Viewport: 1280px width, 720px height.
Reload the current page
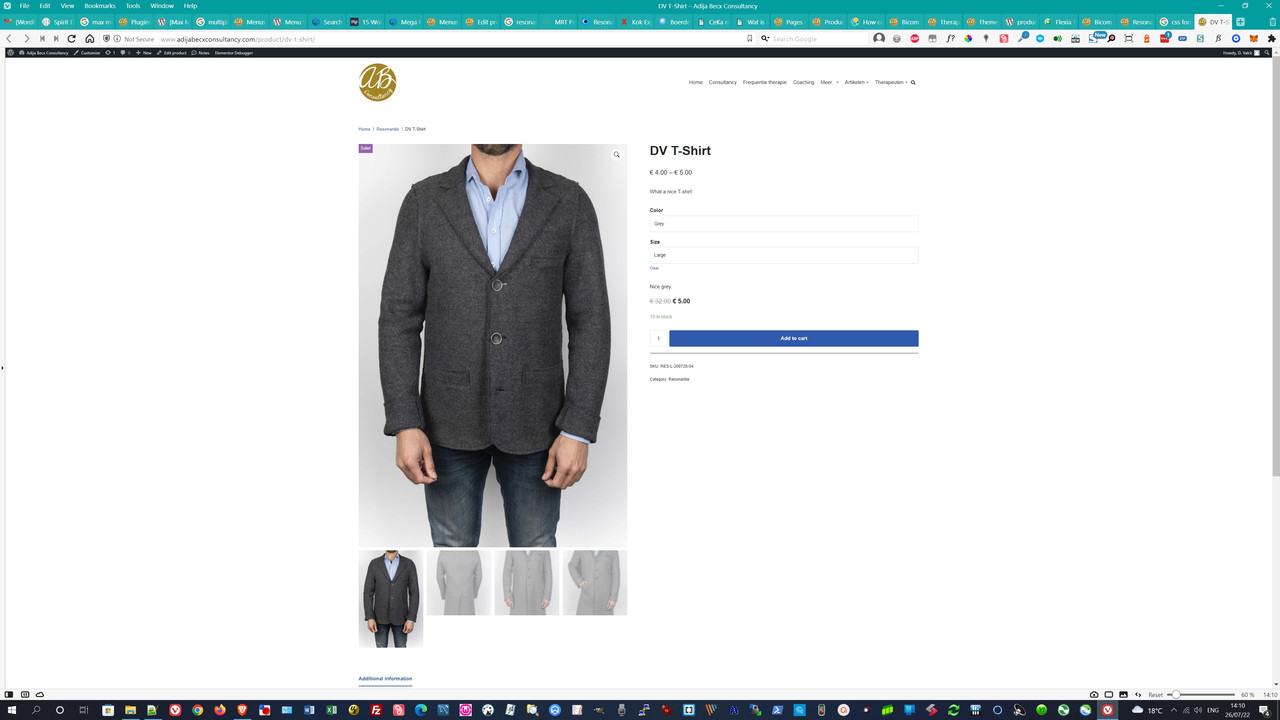pyautogui.click(x=71, y=38)
